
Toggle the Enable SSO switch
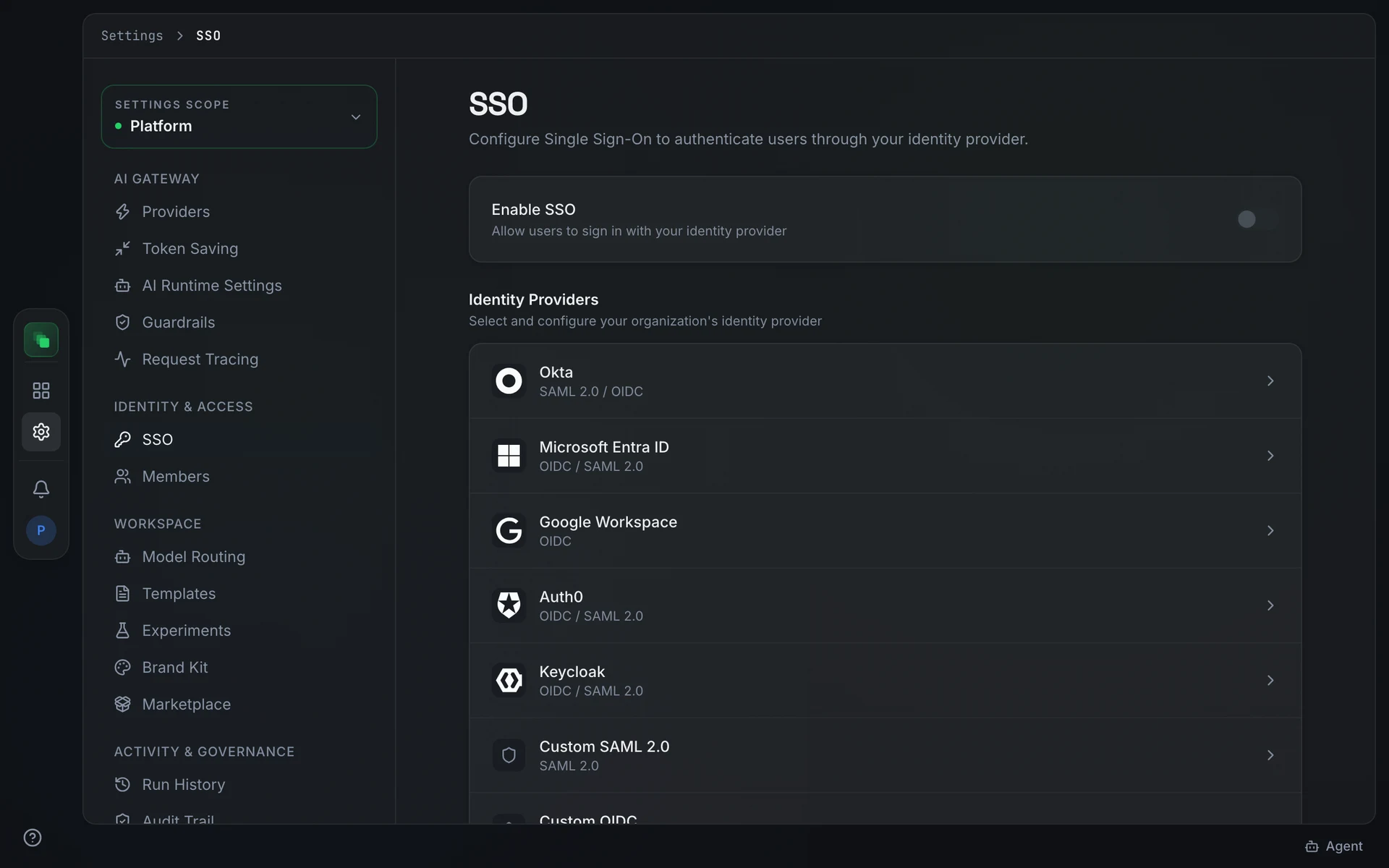tap(1258, 219)
